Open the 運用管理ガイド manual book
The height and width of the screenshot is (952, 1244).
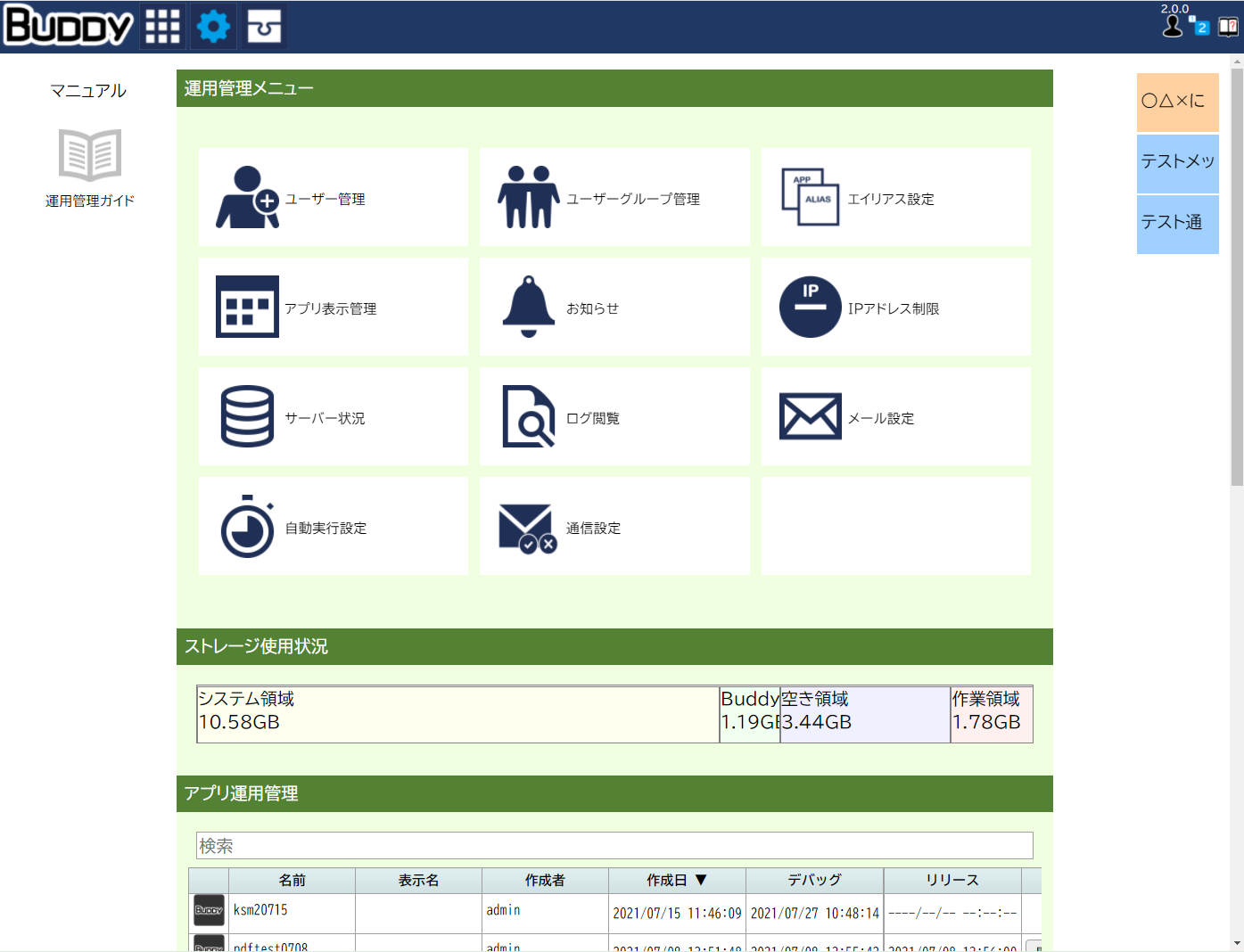(90, 155)
